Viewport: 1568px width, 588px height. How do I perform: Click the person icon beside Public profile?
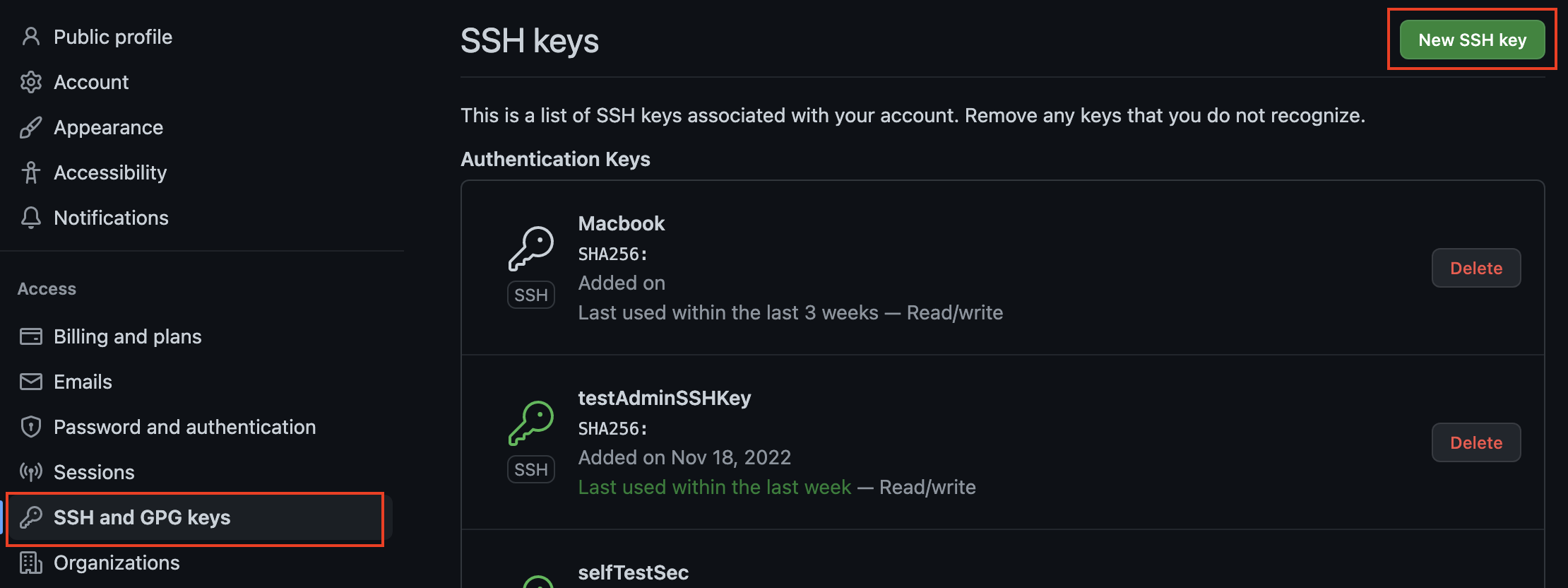tap(31, 37)
